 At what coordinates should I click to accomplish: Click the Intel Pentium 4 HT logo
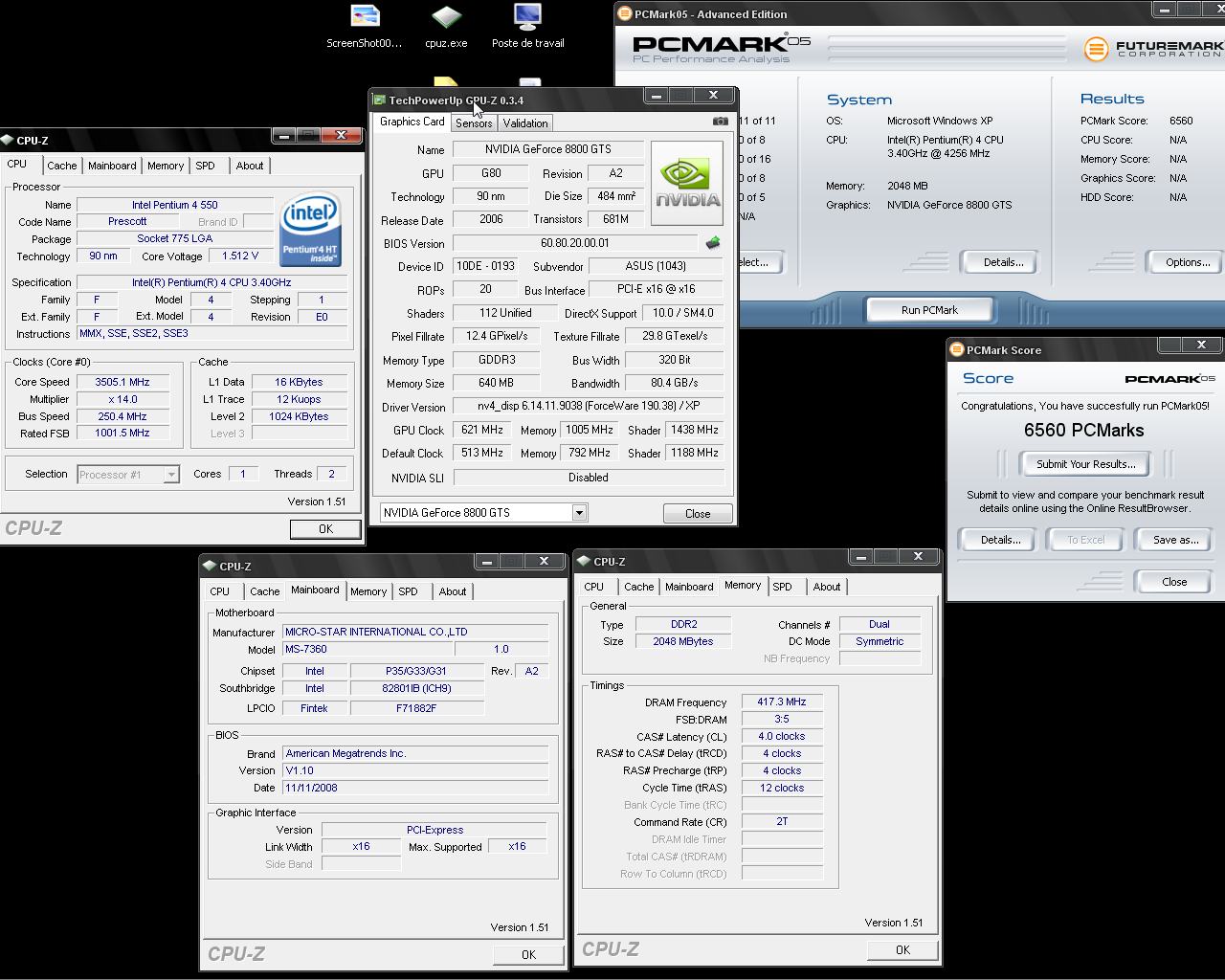point(310,231)
